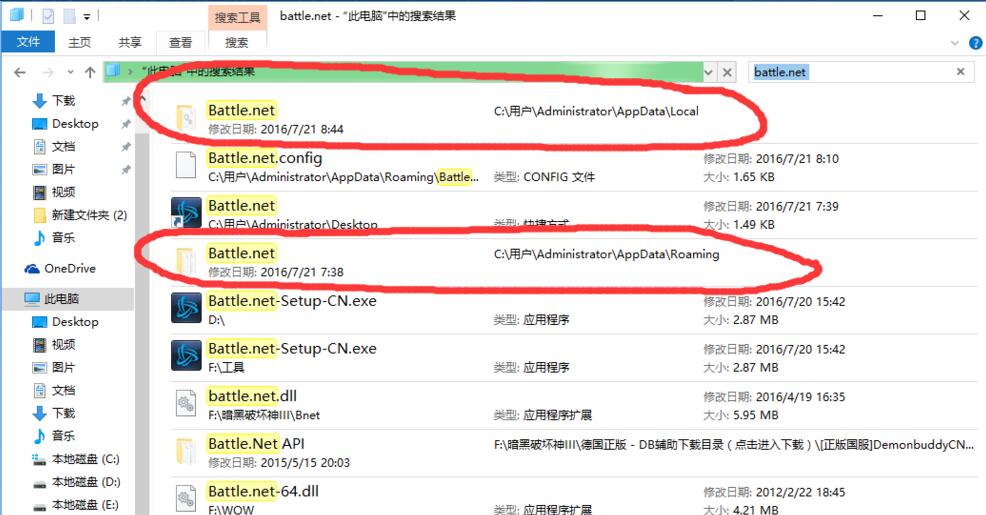The width and height of the screenshot is (986, 515).
Task: Click the battle.net.dll file name
Action: (252, 396)
